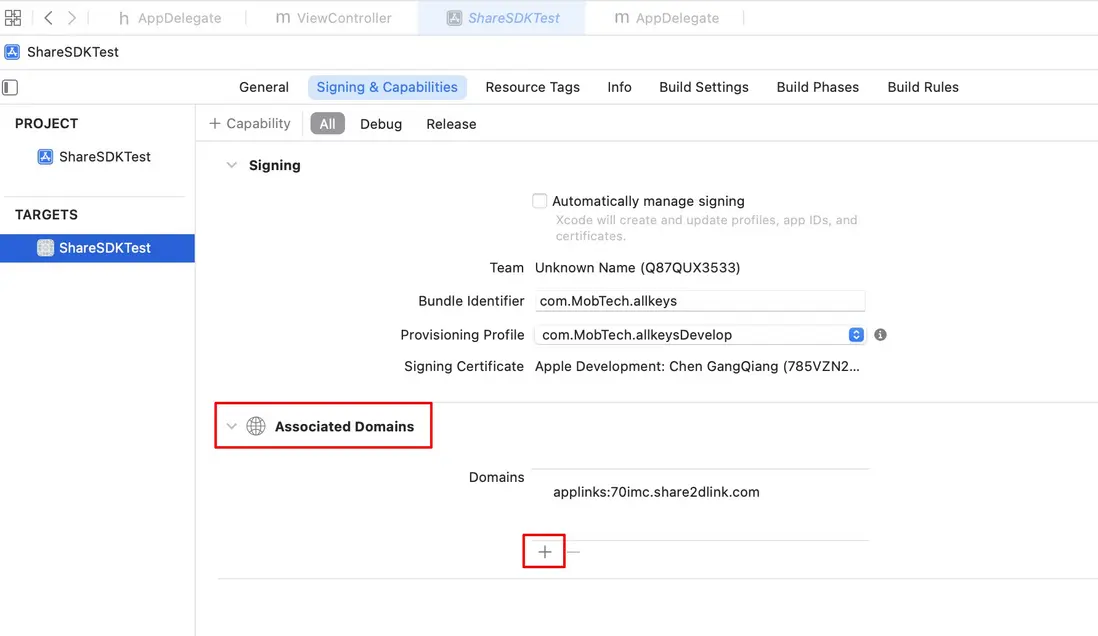Image resolution: width=1098 pixels, height=636 pixels.
Task: Open the General tab
Action: [264, 87]
